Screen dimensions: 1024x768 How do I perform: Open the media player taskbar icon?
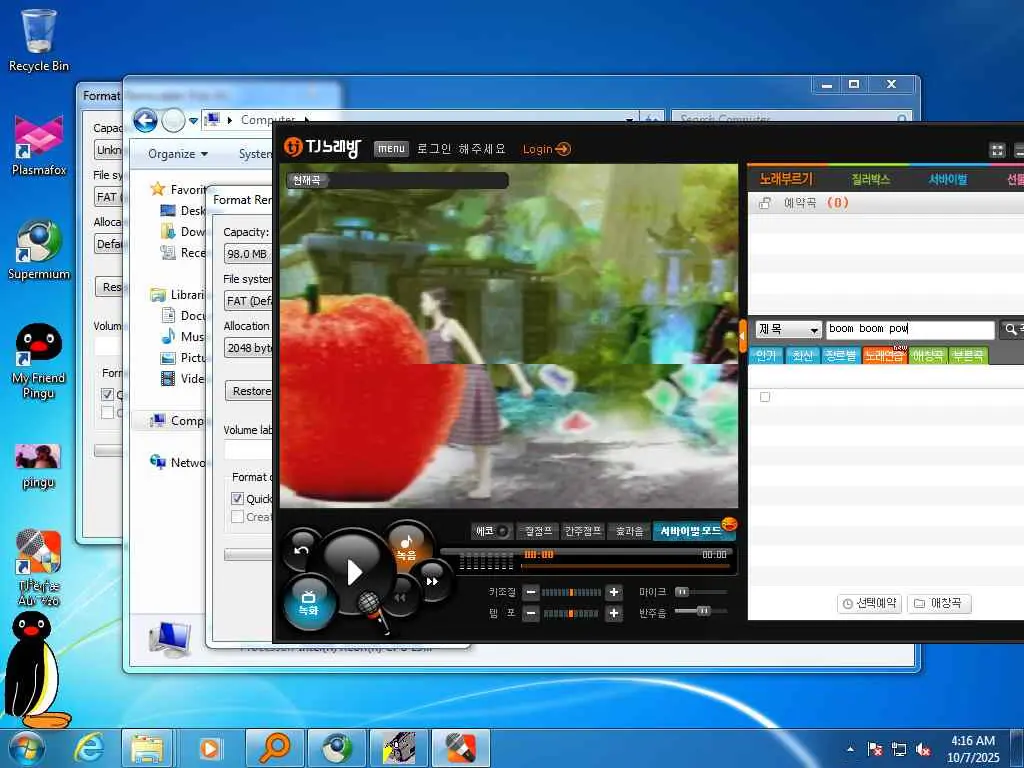click(x=210, y=748)
